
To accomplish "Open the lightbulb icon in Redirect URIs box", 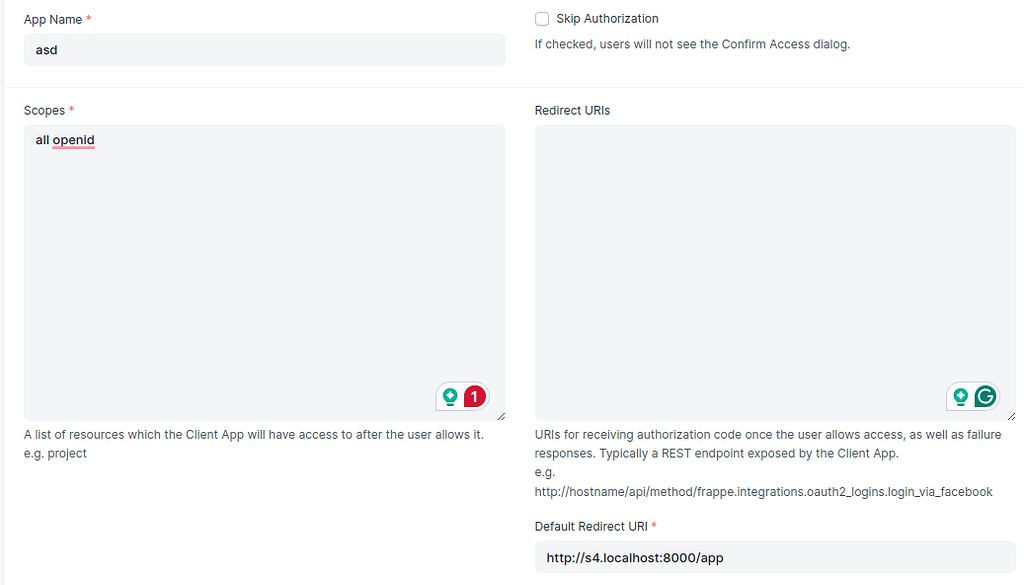I will point(961,396).
